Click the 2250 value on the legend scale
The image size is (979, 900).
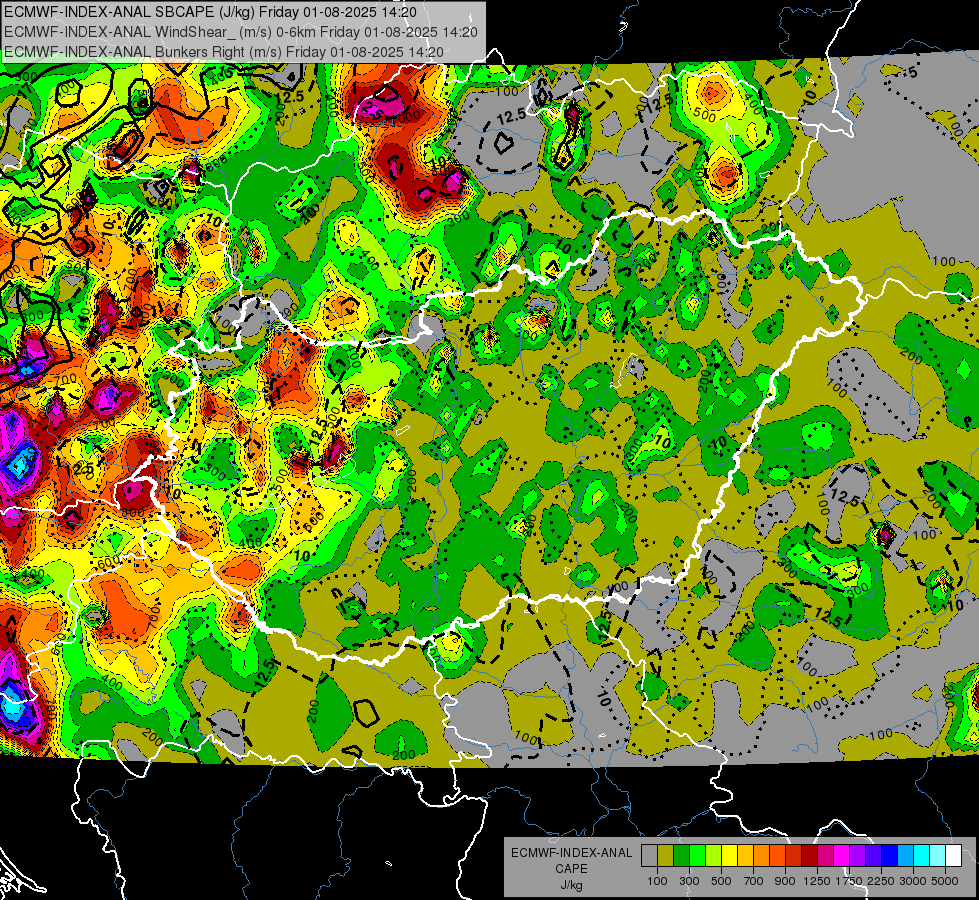[x=882, y=881]
